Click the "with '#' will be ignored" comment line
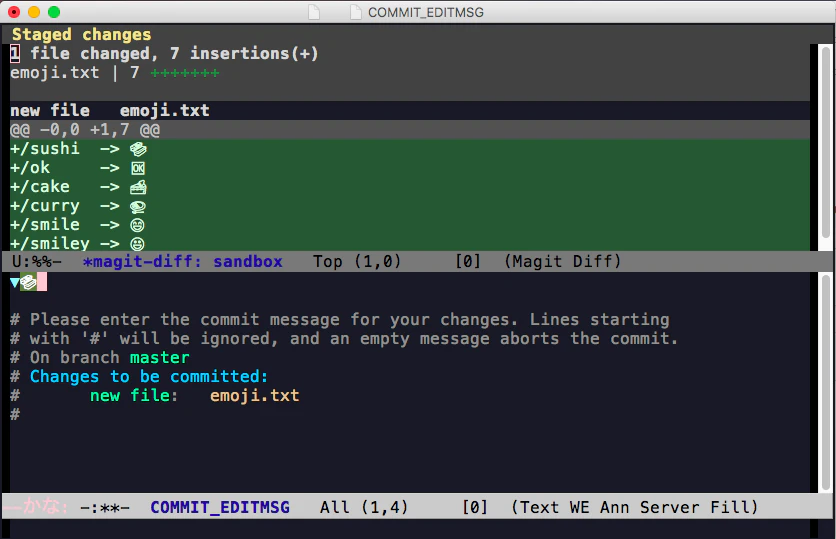This screenshot has width=836, height=539. click(344, 339)
